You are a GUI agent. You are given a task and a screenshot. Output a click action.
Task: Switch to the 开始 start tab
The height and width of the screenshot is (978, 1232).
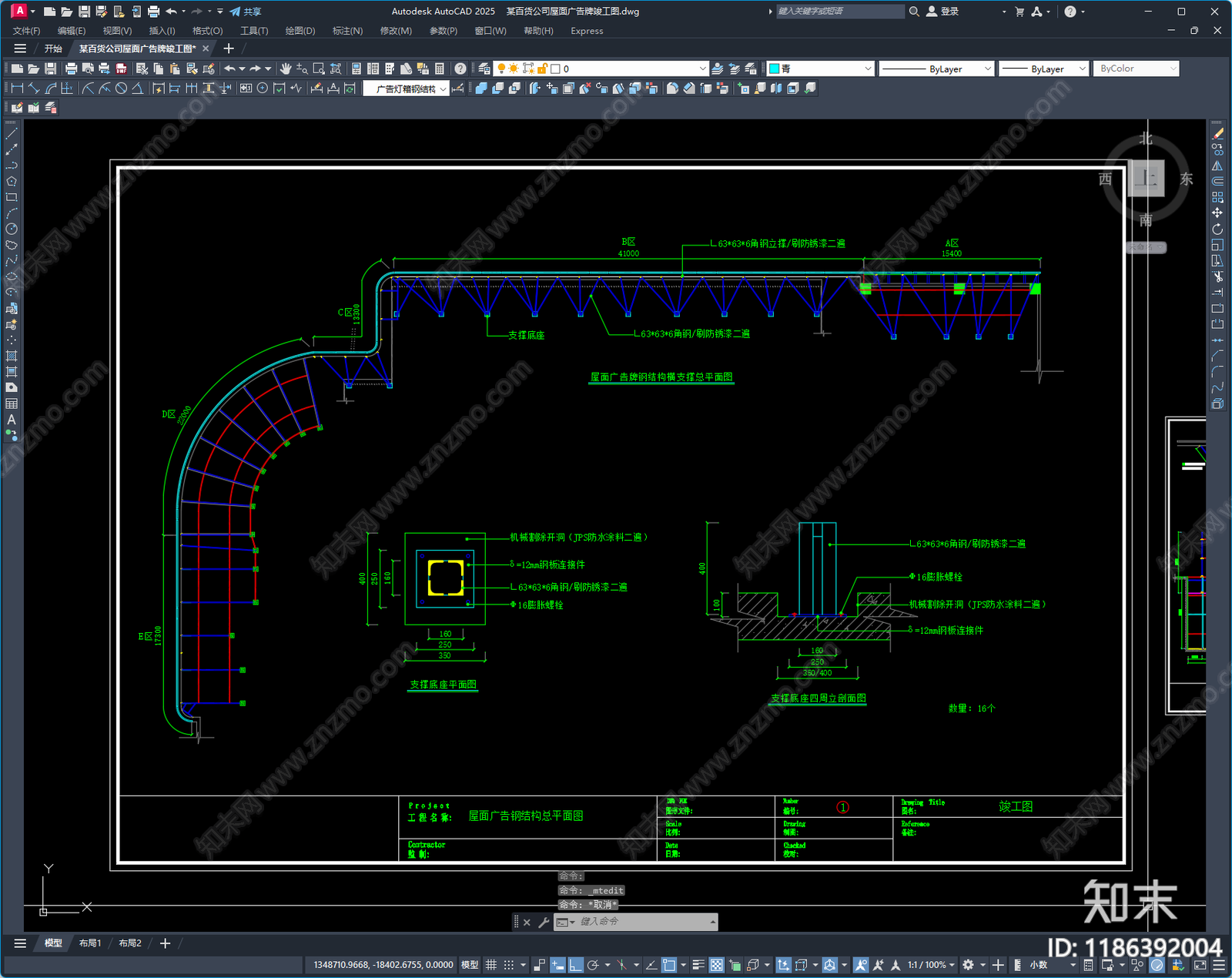53,49
